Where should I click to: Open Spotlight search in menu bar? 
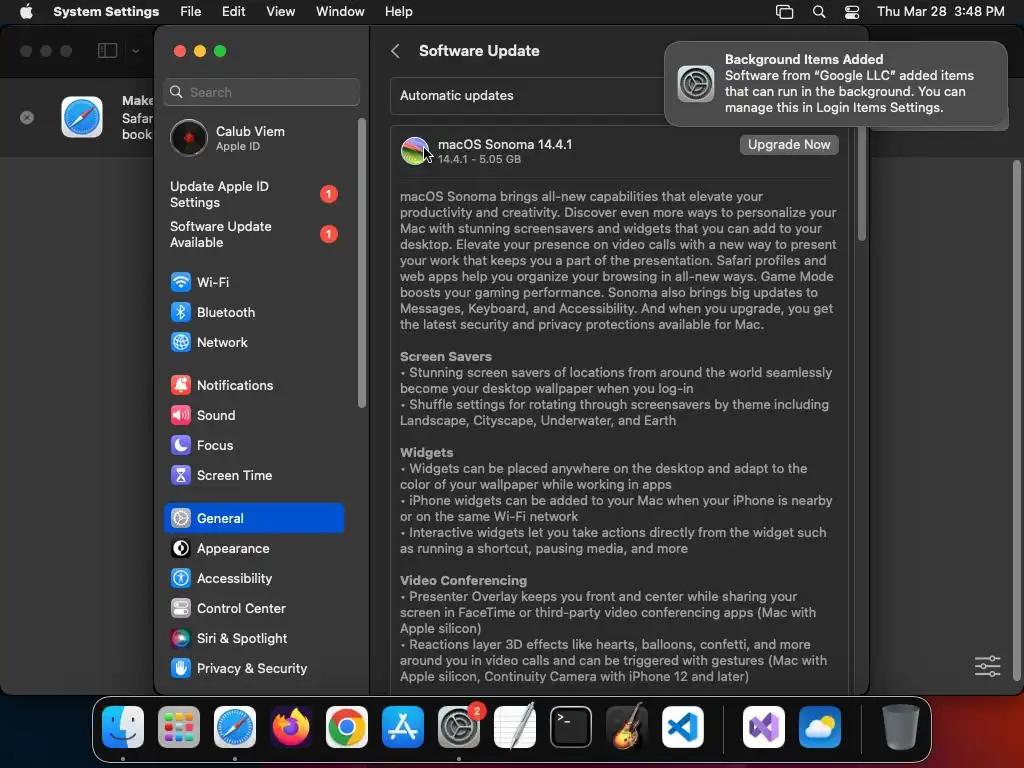pos(819,12)
